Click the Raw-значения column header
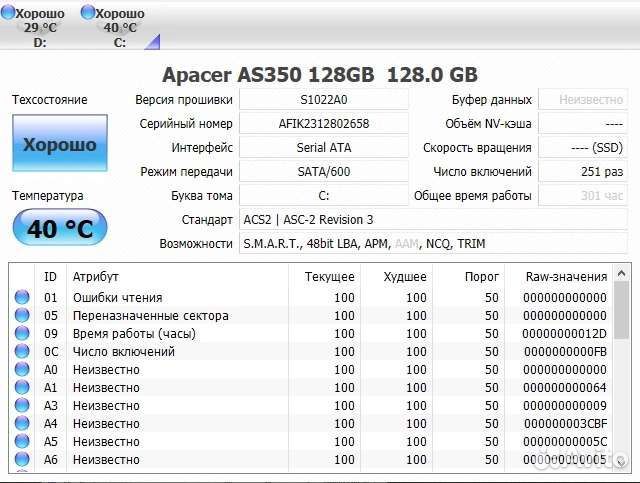 coord(566,277)
